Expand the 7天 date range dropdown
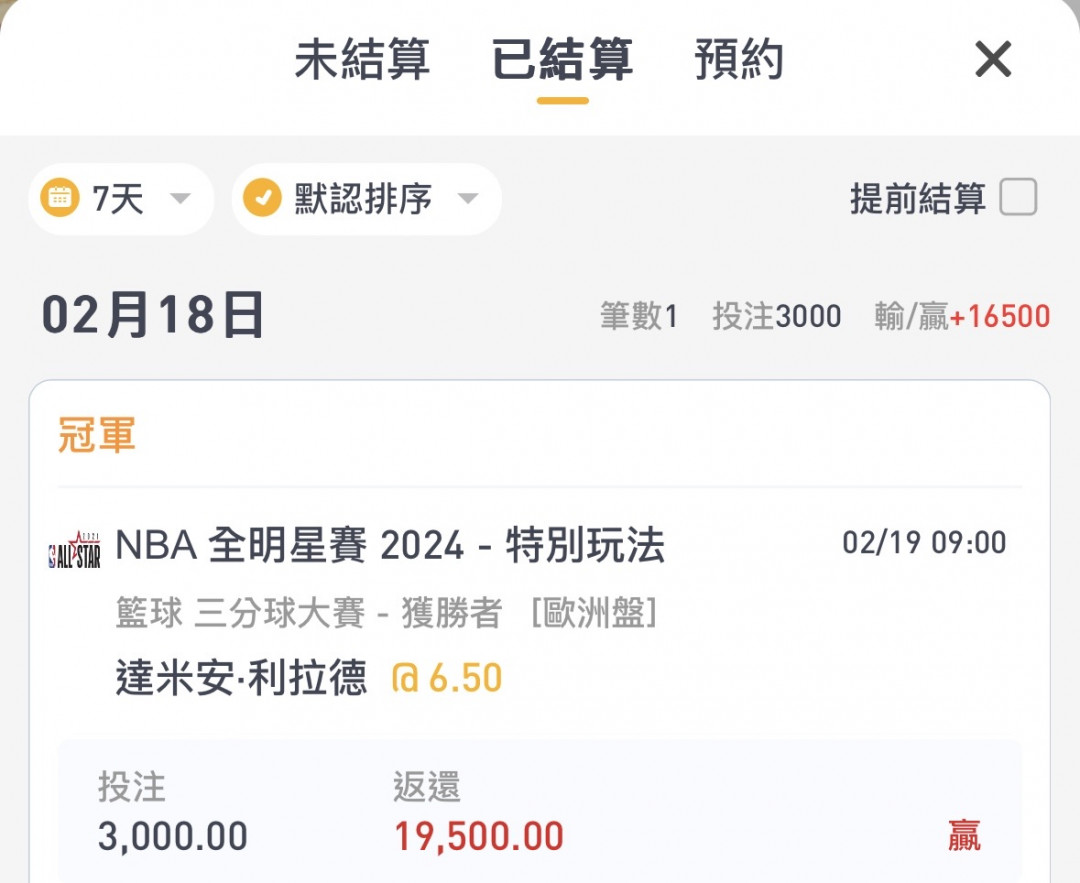The image size is (1080, 883). click(x=121, y=198)
